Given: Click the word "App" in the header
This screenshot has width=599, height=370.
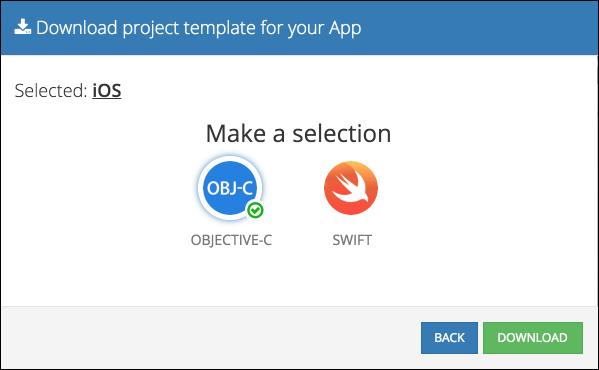Looking at the screenshot, I should tap(345, 29).
